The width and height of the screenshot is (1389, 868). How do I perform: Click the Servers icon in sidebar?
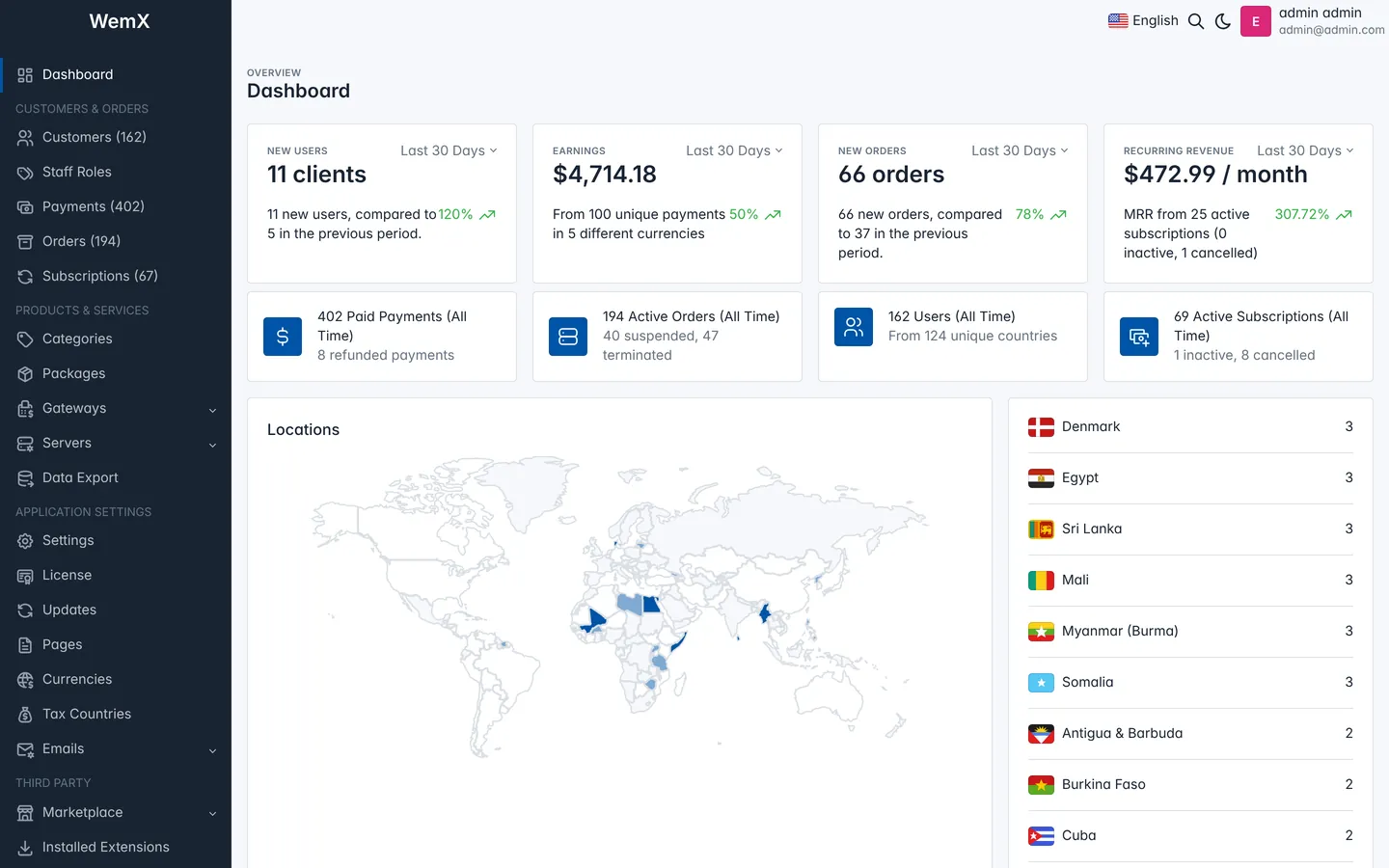tap(25, 444)
